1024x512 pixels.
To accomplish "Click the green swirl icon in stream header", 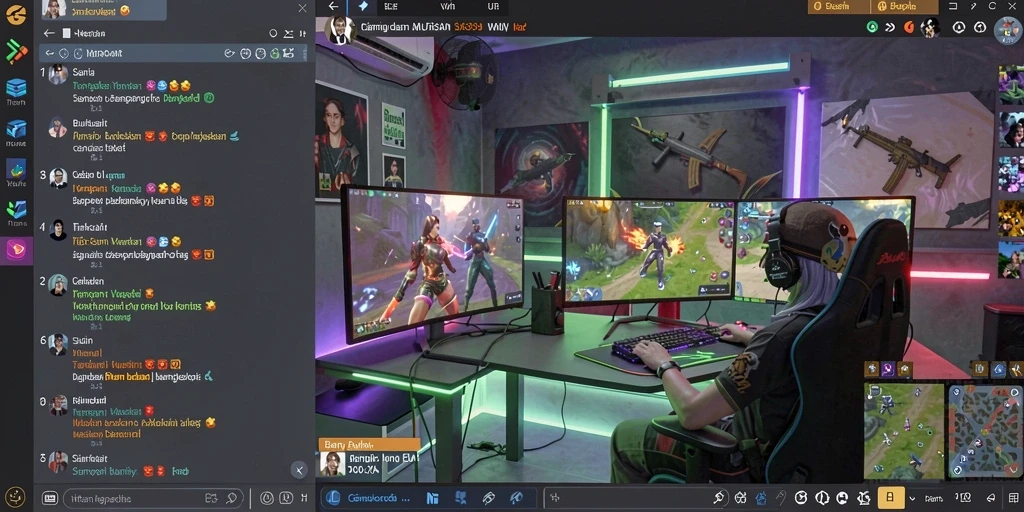I will click(871, 27).
